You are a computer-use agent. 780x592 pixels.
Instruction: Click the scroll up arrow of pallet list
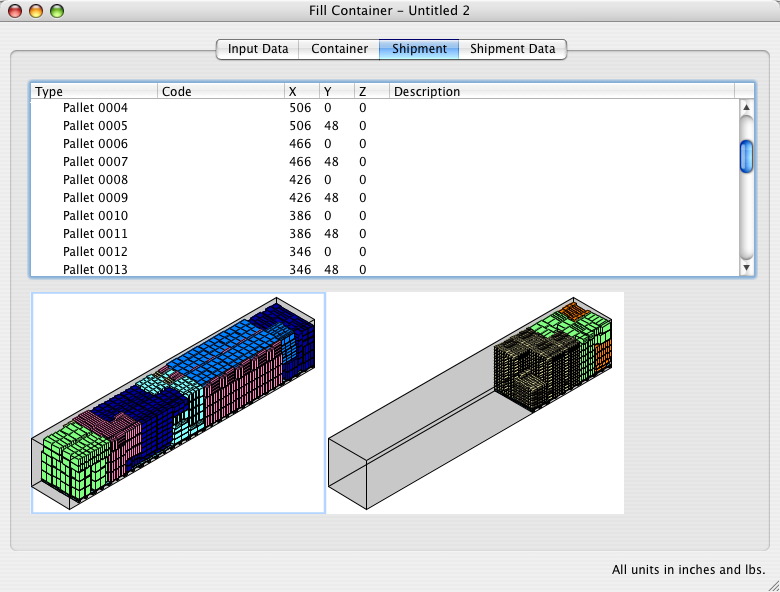pos(746,107)
